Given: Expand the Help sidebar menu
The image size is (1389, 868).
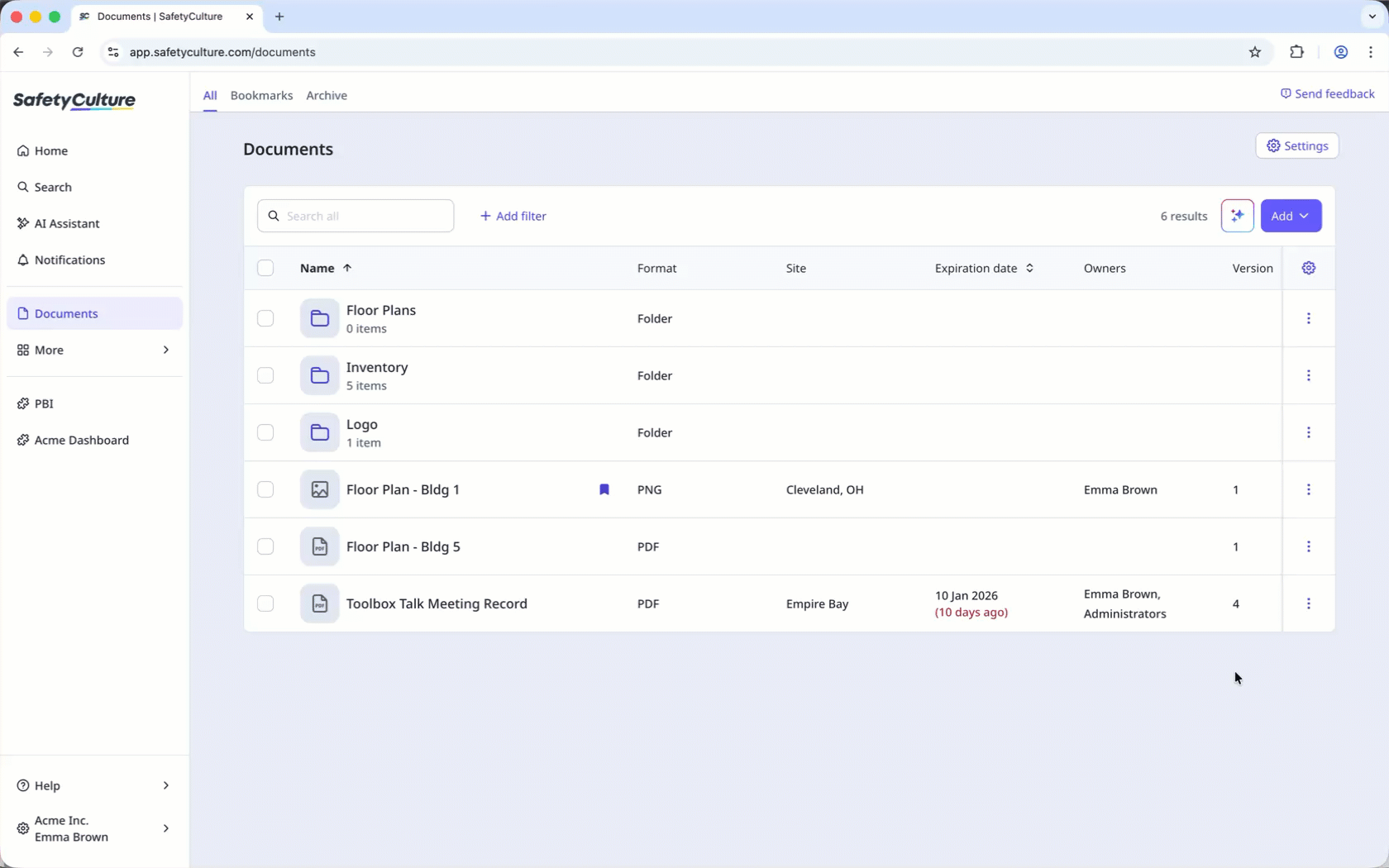Looking at the screenshot, I should pos(94,785).
